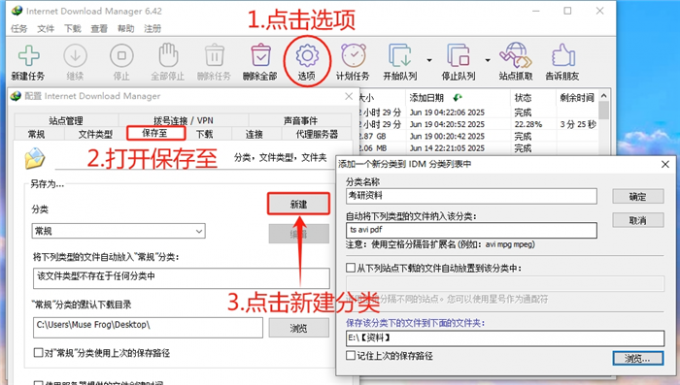
Task: Expand the 开始队列 dropdown arrow
Action: coord(429,60)
